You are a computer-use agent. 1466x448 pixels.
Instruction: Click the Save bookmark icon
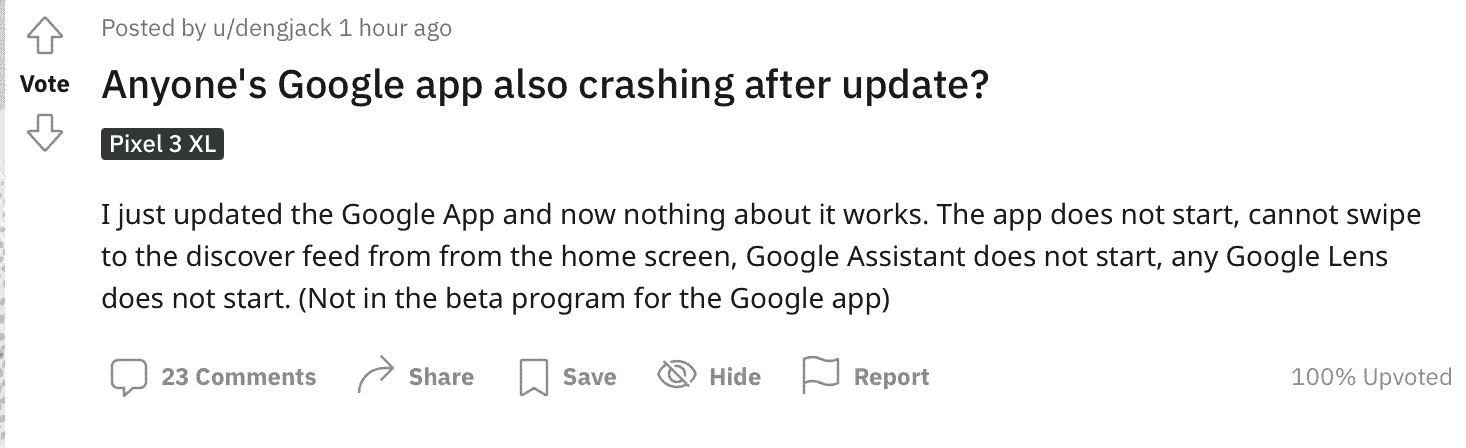tap(534, 378)
